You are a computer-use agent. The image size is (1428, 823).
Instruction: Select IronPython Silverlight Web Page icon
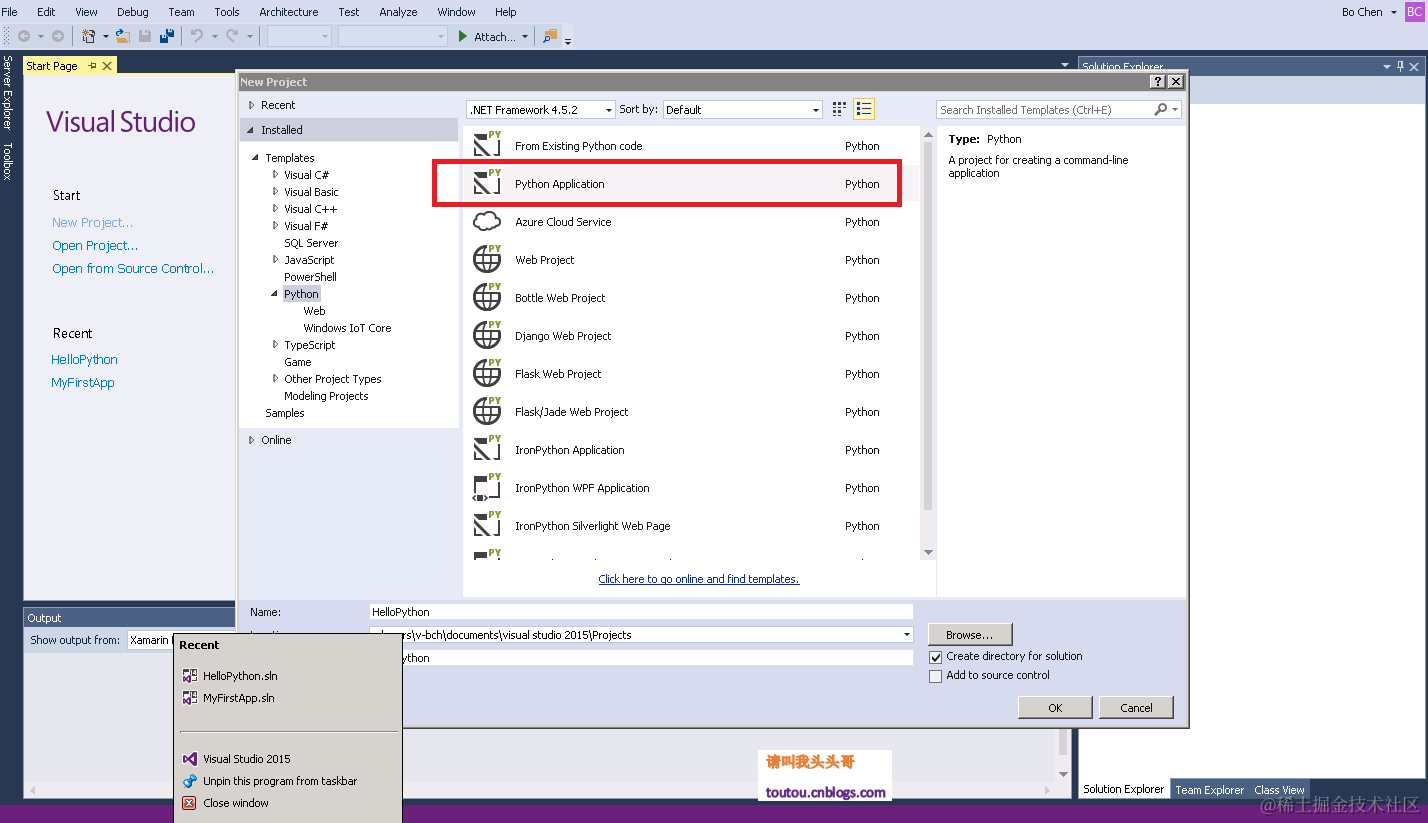pos(487,526)
